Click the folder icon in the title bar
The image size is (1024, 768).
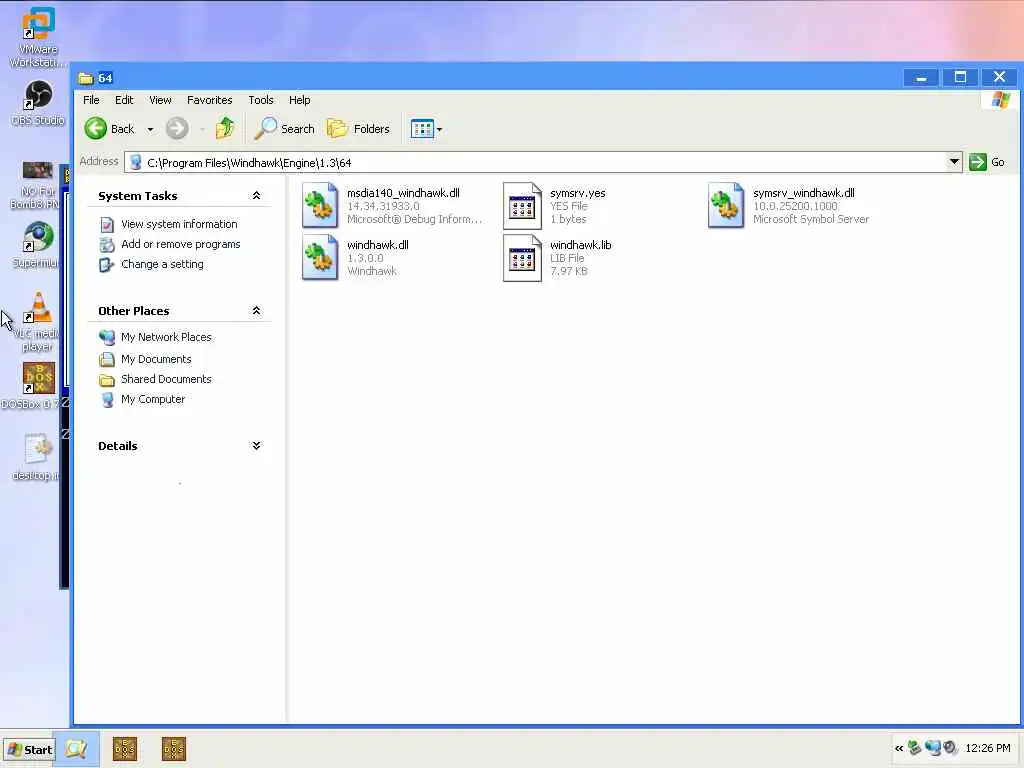[86, 78]
